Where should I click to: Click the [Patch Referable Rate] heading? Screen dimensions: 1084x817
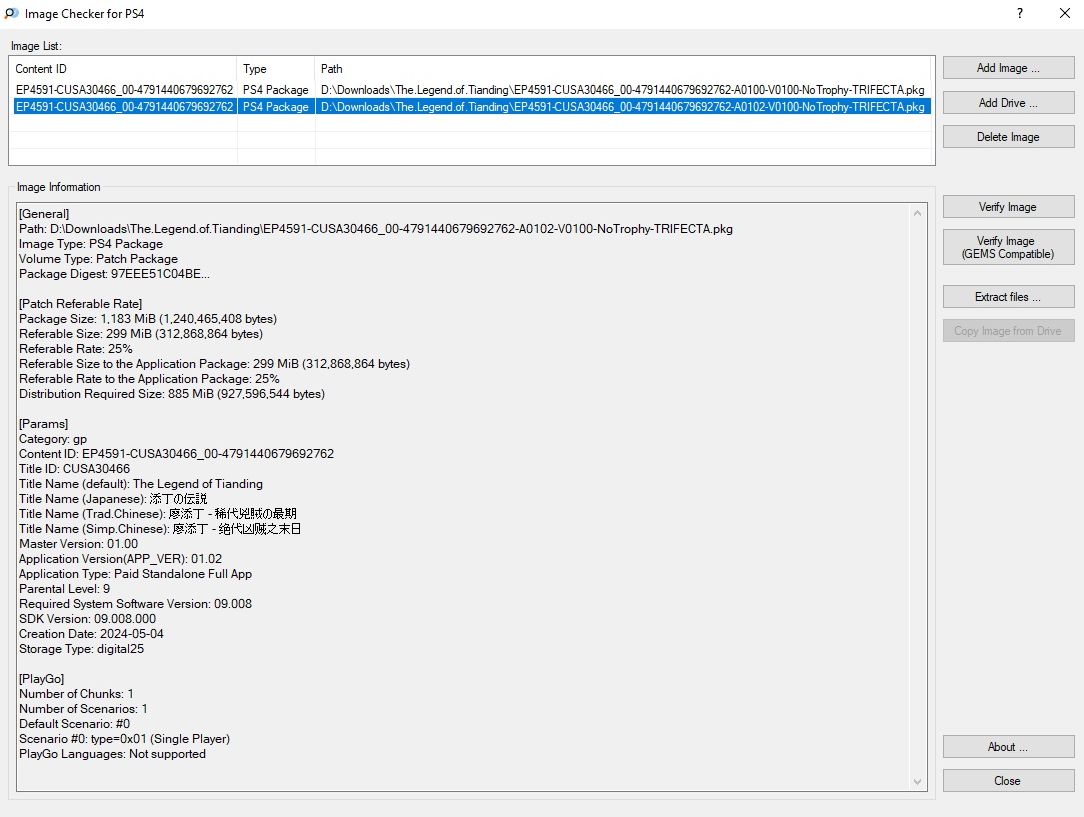80,303
